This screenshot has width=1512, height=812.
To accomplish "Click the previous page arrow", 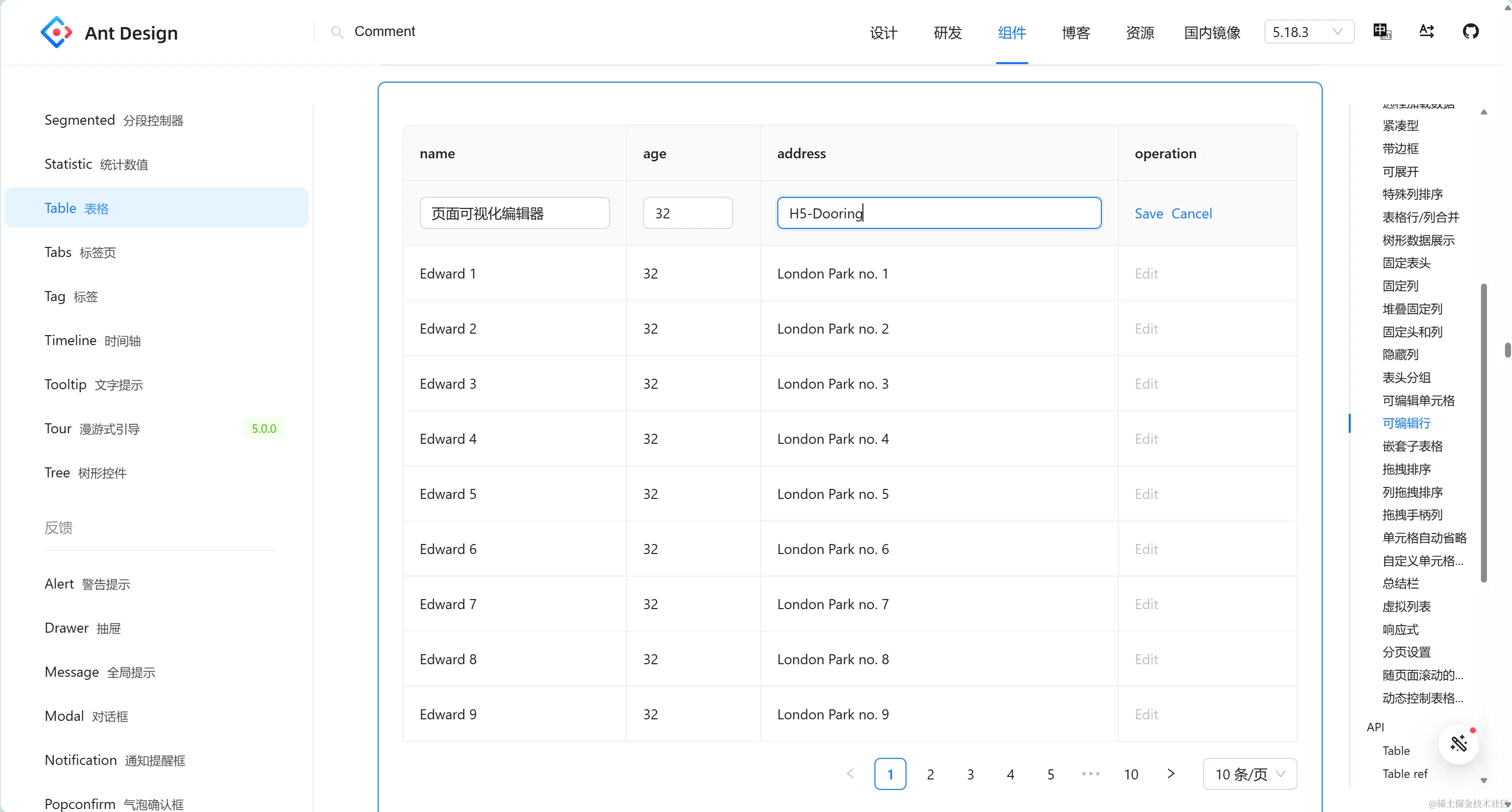I will (x=850, y=774).
